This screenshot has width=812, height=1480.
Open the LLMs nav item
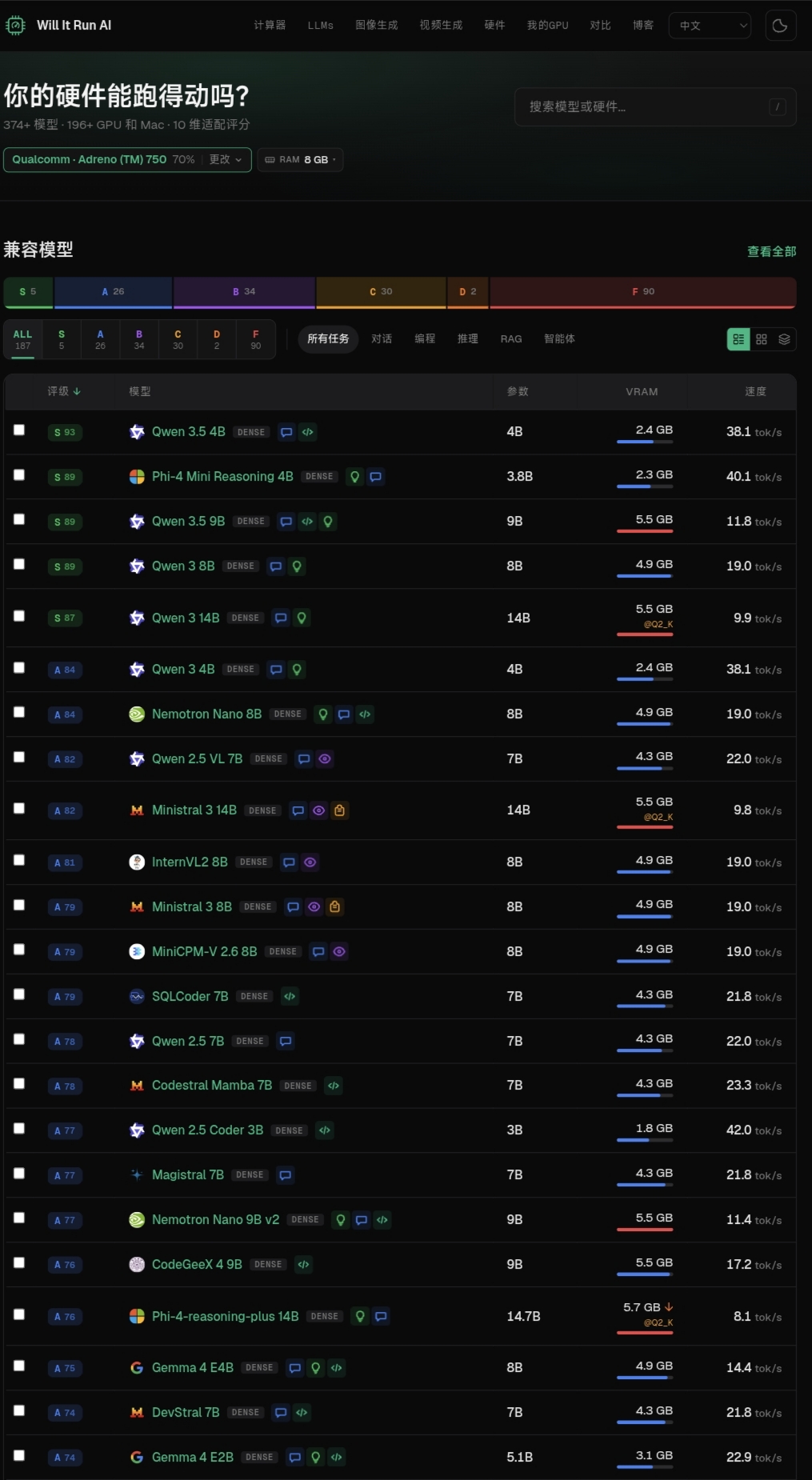pos(321,26)
